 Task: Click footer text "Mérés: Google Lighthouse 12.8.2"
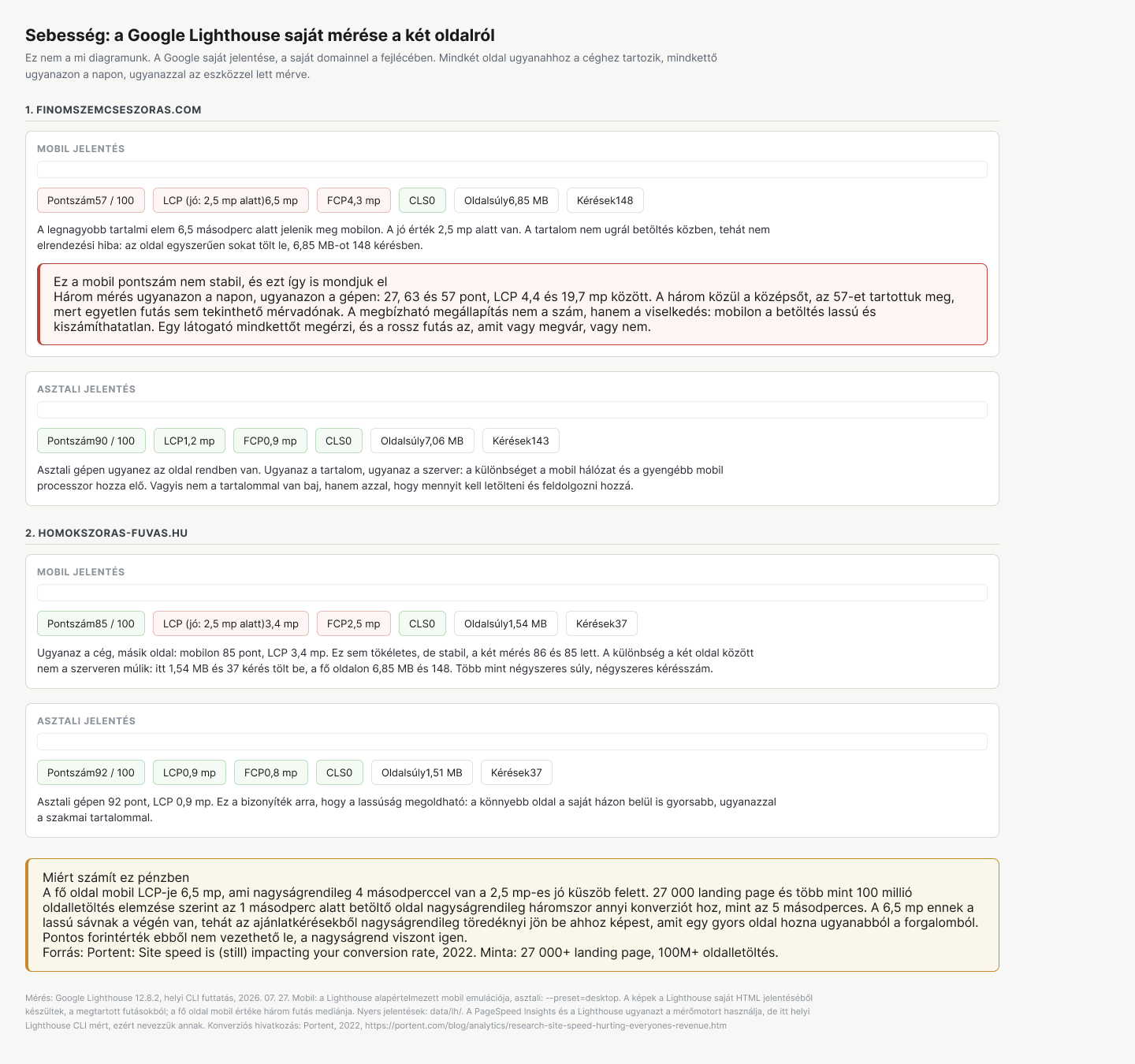pyautogui.click(x=419, y=1011)
